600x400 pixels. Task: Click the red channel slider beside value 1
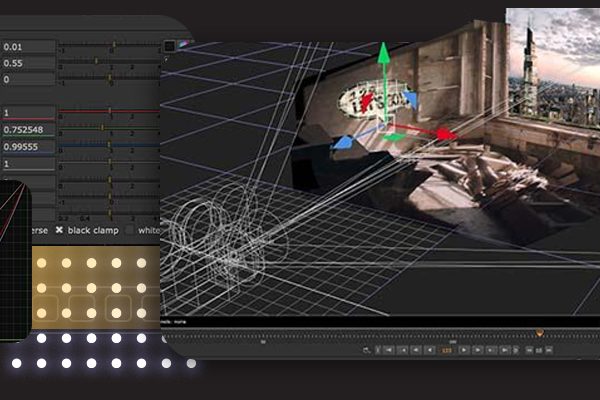108,113
